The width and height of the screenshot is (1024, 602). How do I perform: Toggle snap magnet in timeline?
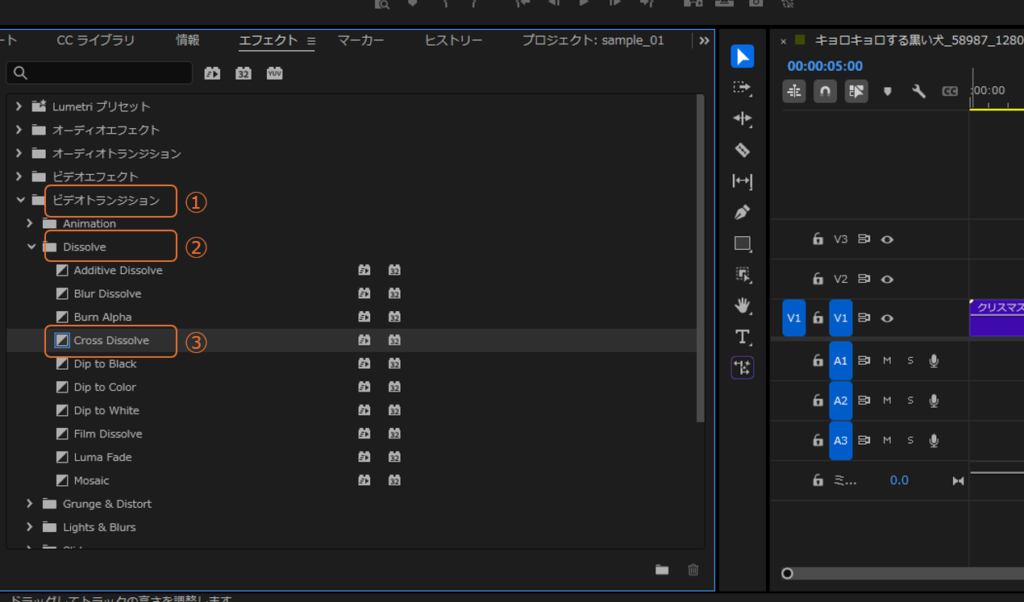(x=825, y=91)
